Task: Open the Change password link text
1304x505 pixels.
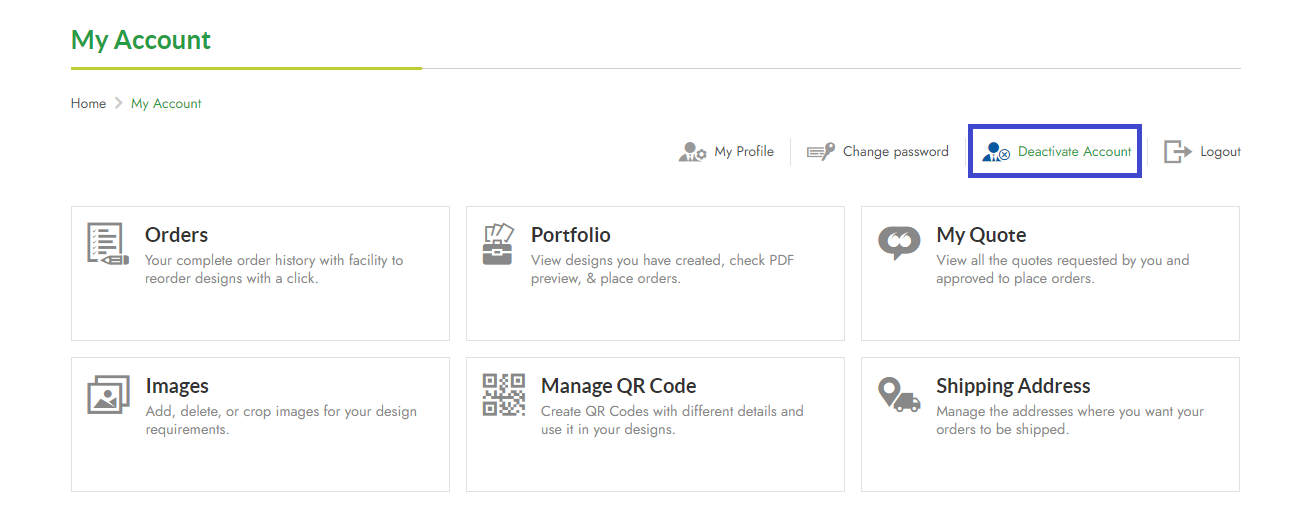Action: point(895,152)
